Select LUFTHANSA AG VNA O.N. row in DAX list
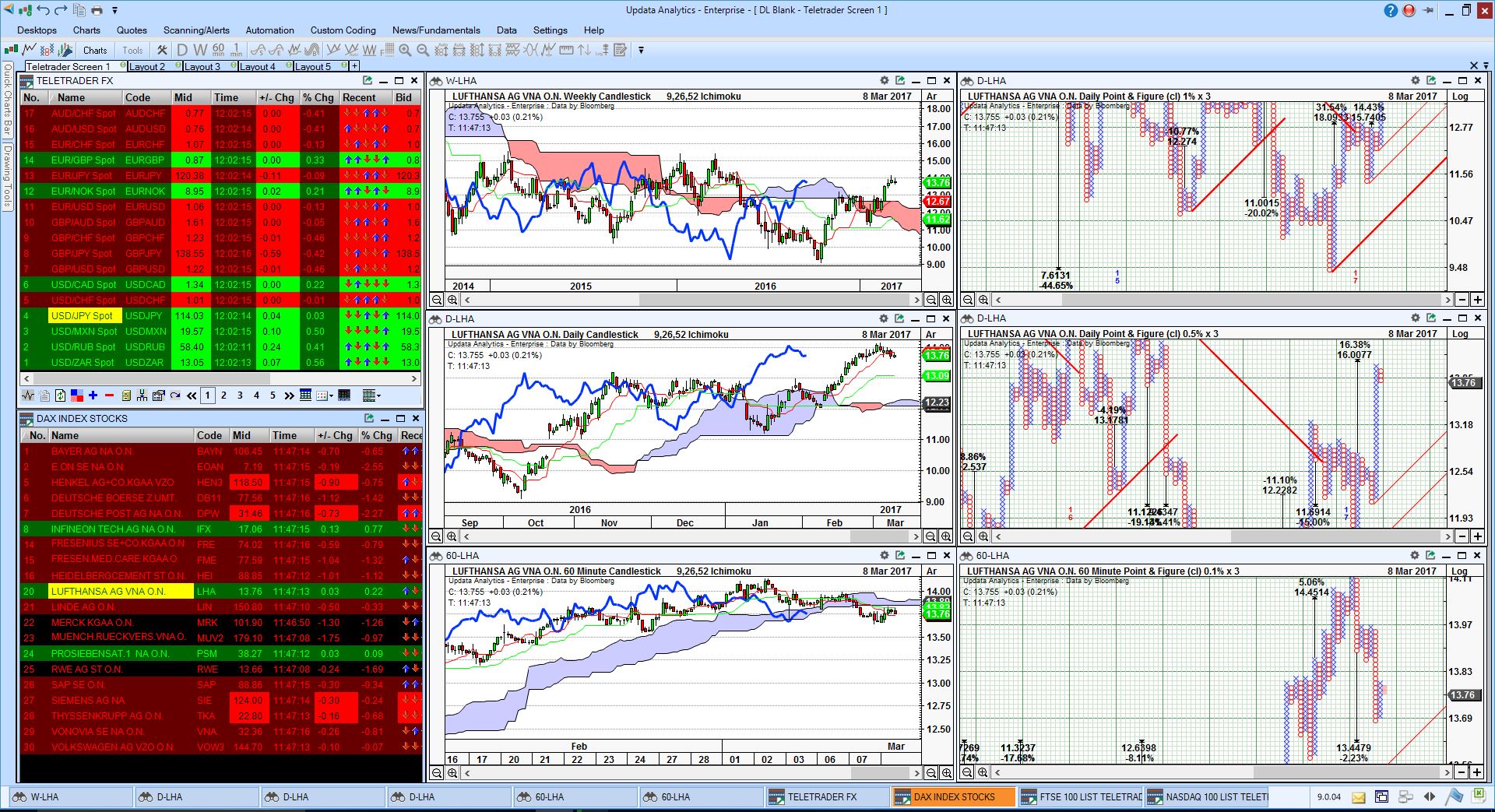The height and width of the screenshot is (812, 1495). pyautogui.click(x=221, y=591)
